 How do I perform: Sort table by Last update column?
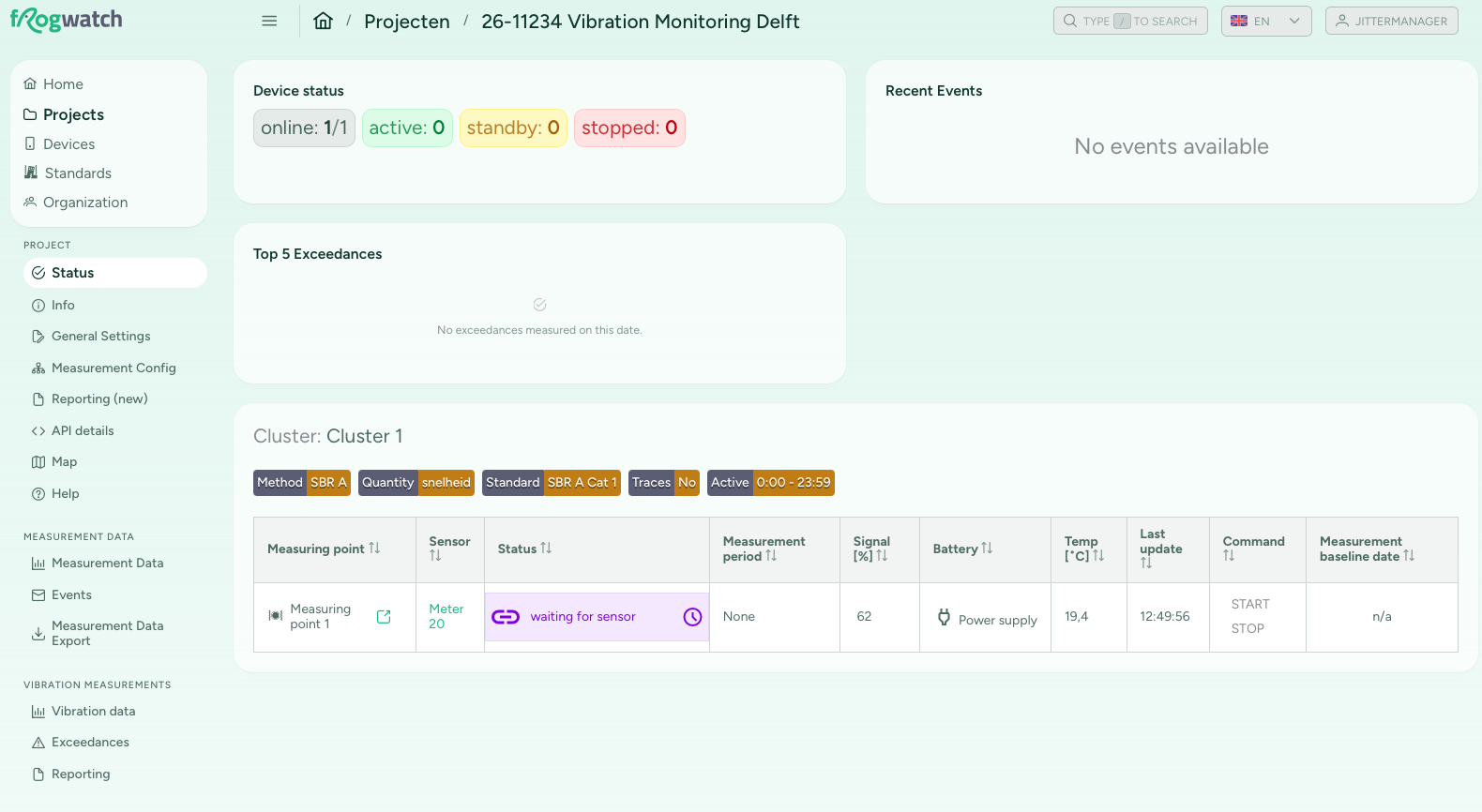tap(1146, 563)
